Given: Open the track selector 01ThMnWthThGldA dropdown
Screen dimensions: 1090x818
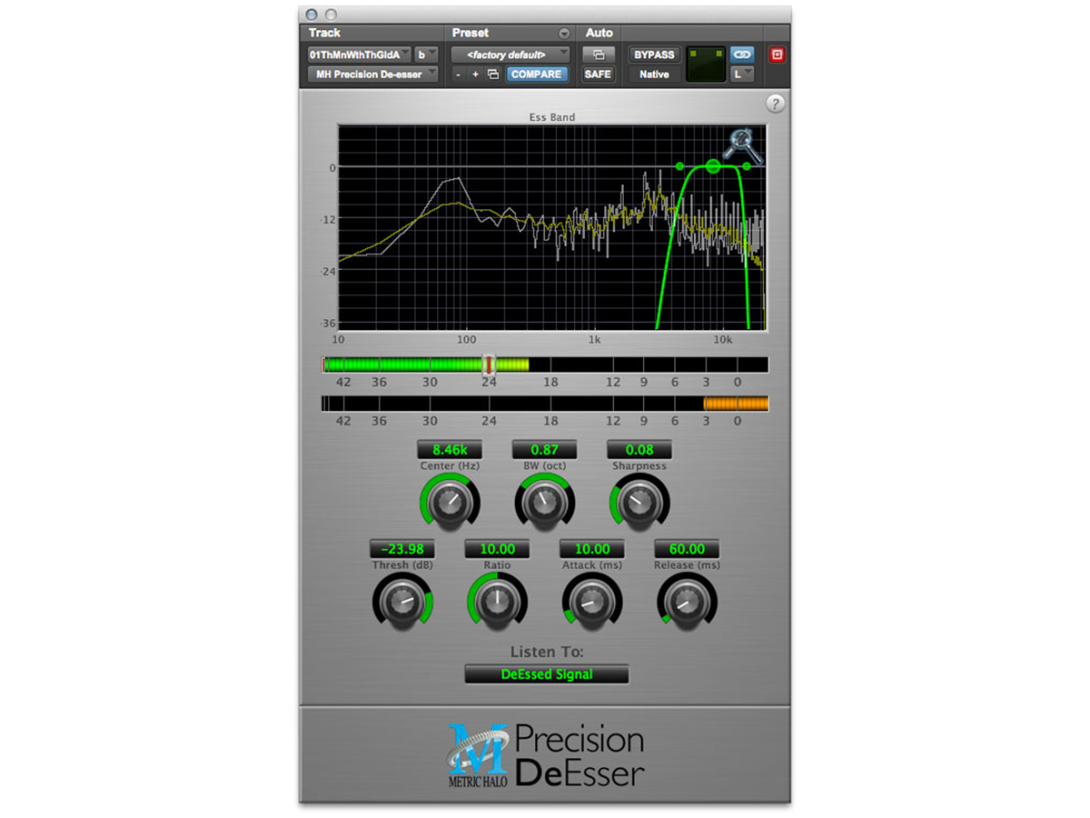Looking at the screenshot, I should (x=359, y=54).
